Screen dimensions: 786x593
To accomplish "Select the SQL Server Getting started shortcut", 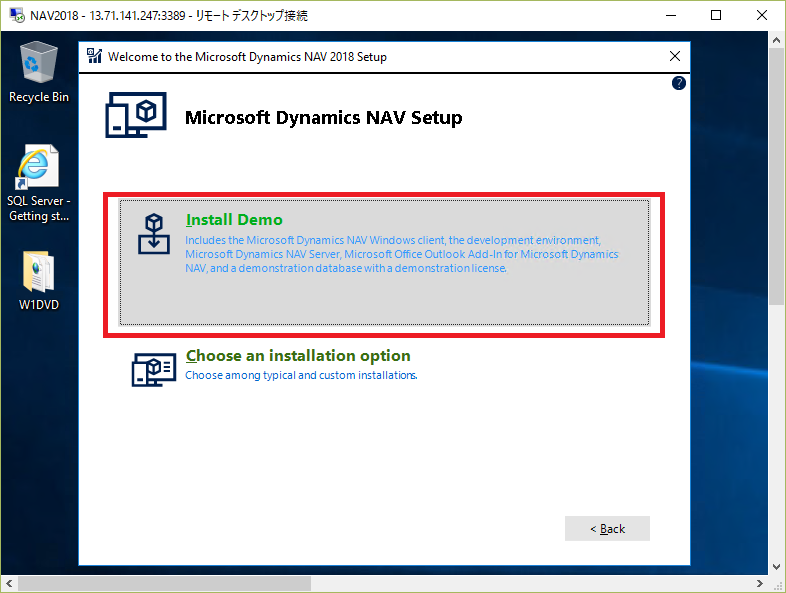I will [39, 183].
